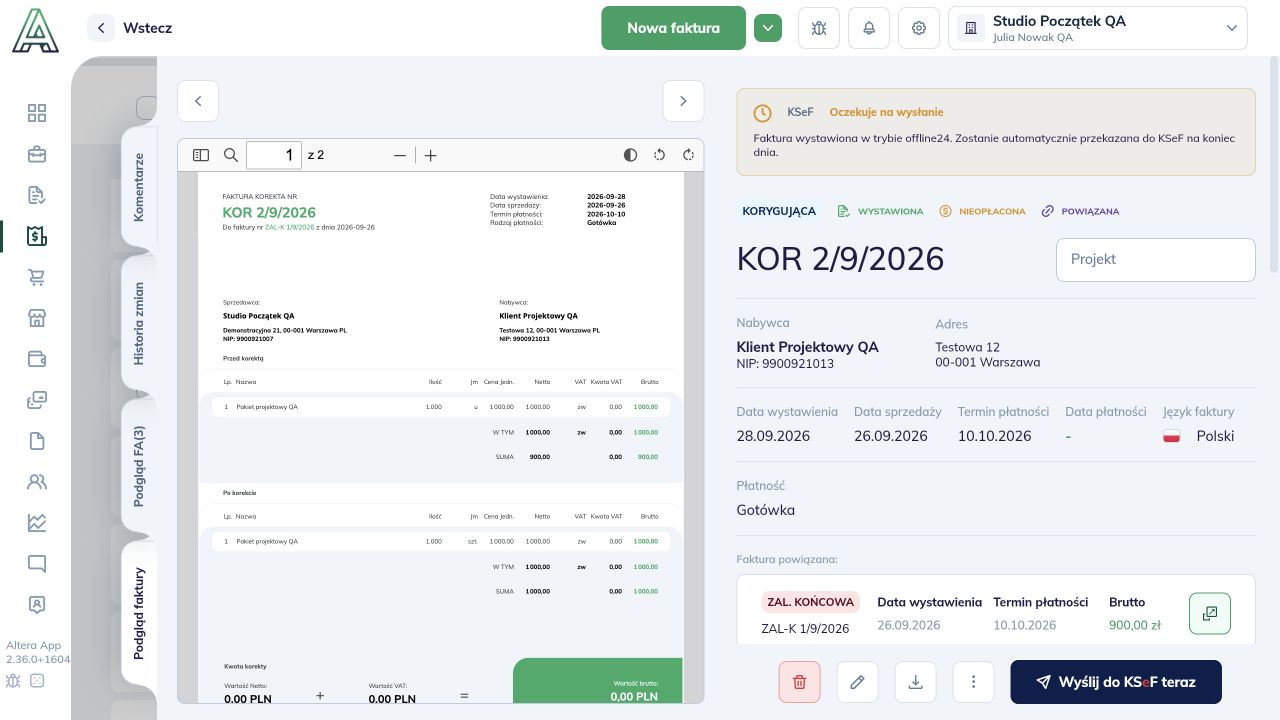This screenshot has height=720, width=1280.
Task: Click ZAL. KOŃCOWA badge
Action: 810,602
